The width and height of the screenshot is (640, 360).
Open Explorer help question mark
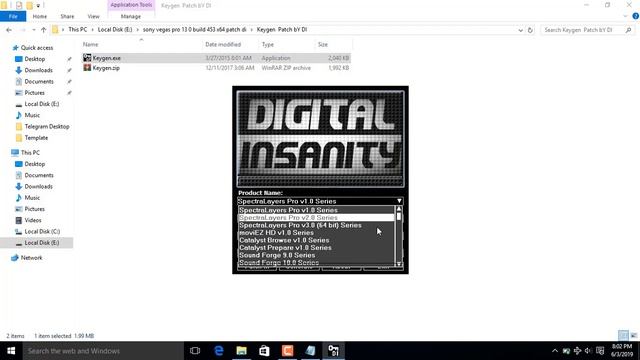coord(636,16)
